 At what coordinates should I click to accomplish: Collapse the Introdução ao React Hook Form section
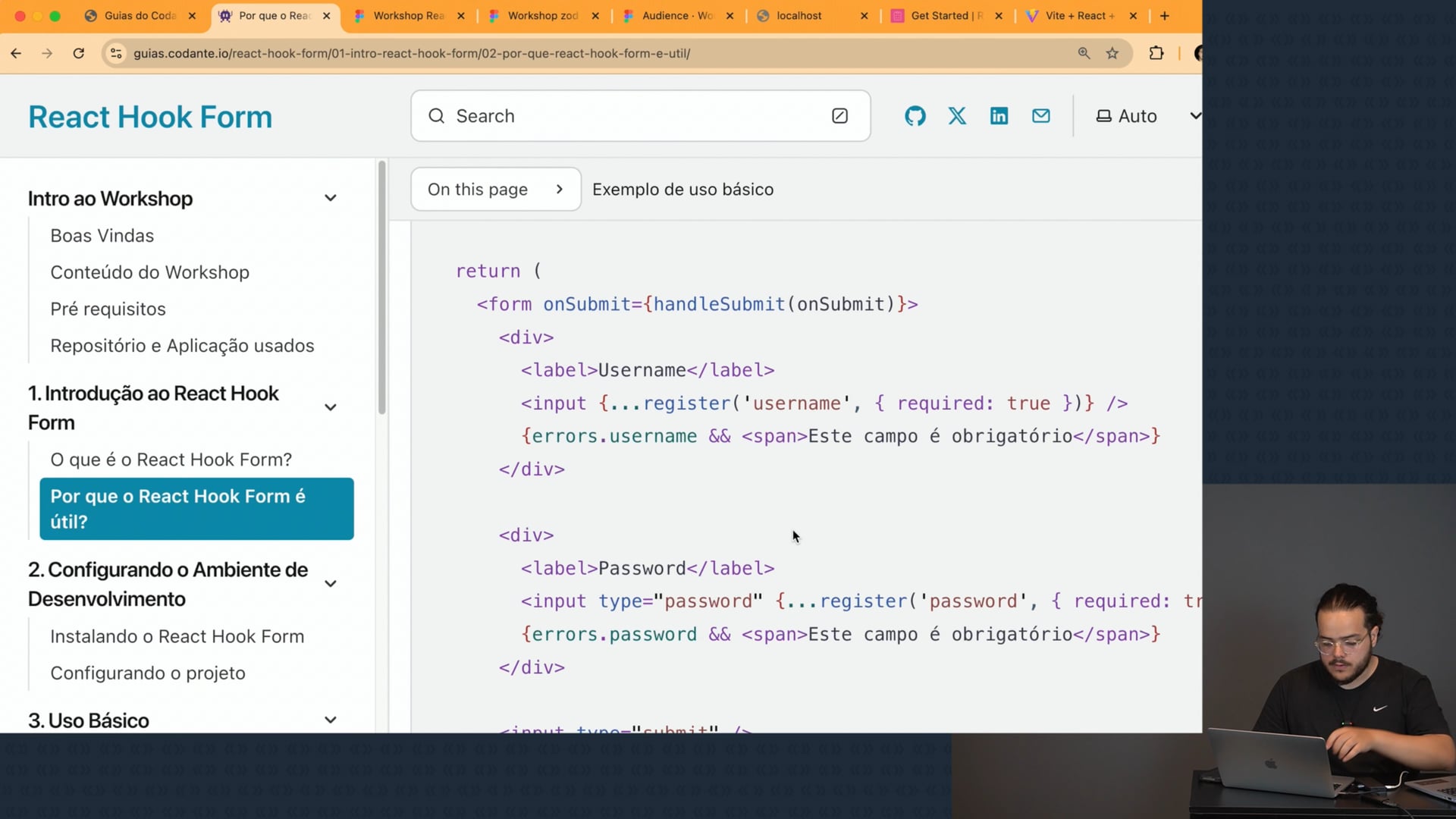(331, 408)
